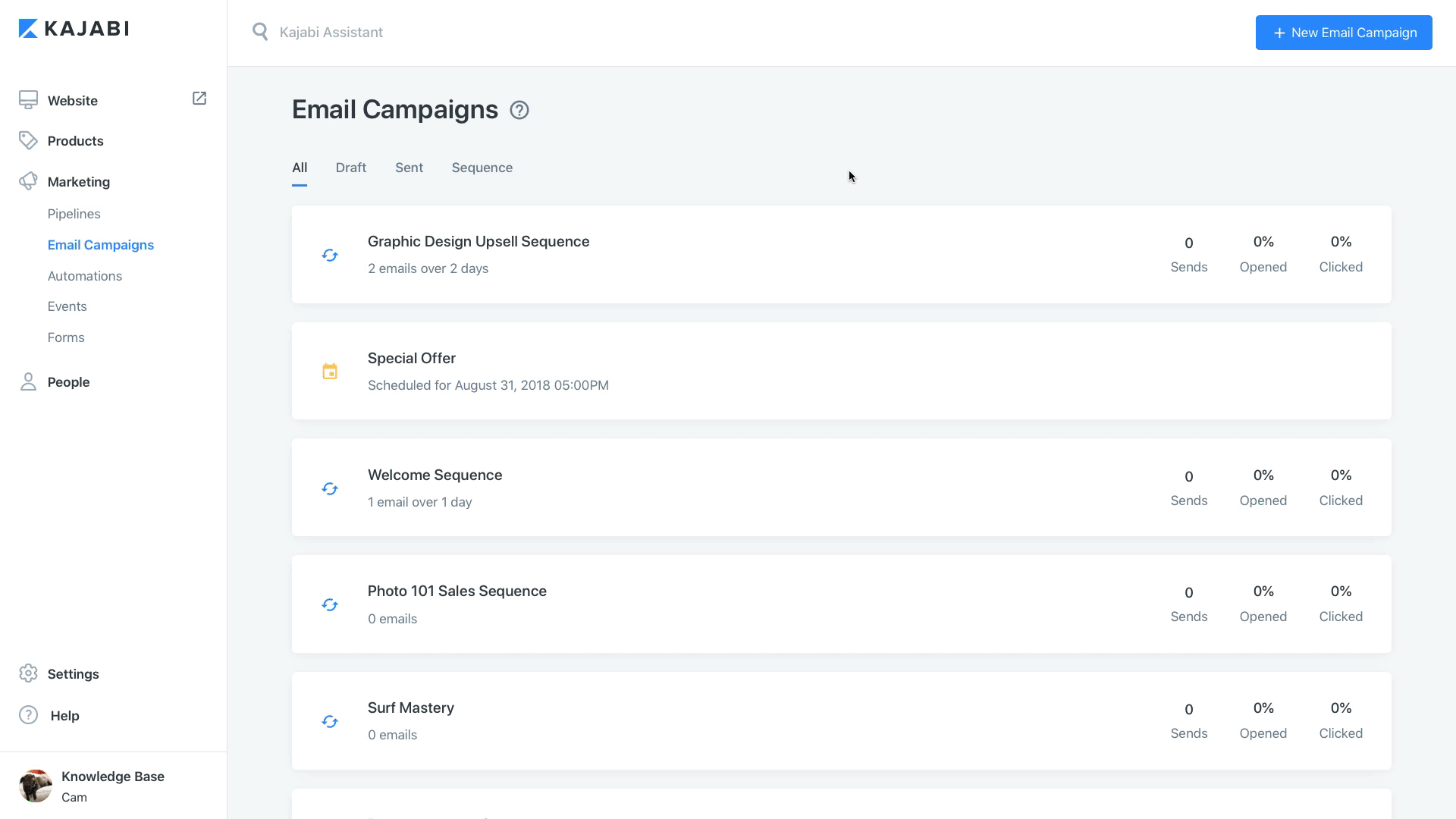The width and height of the screenshot is (1456, 819).
Task: Click Graphic Design Upsell sequence icon
Action: (x=330, y=256)
